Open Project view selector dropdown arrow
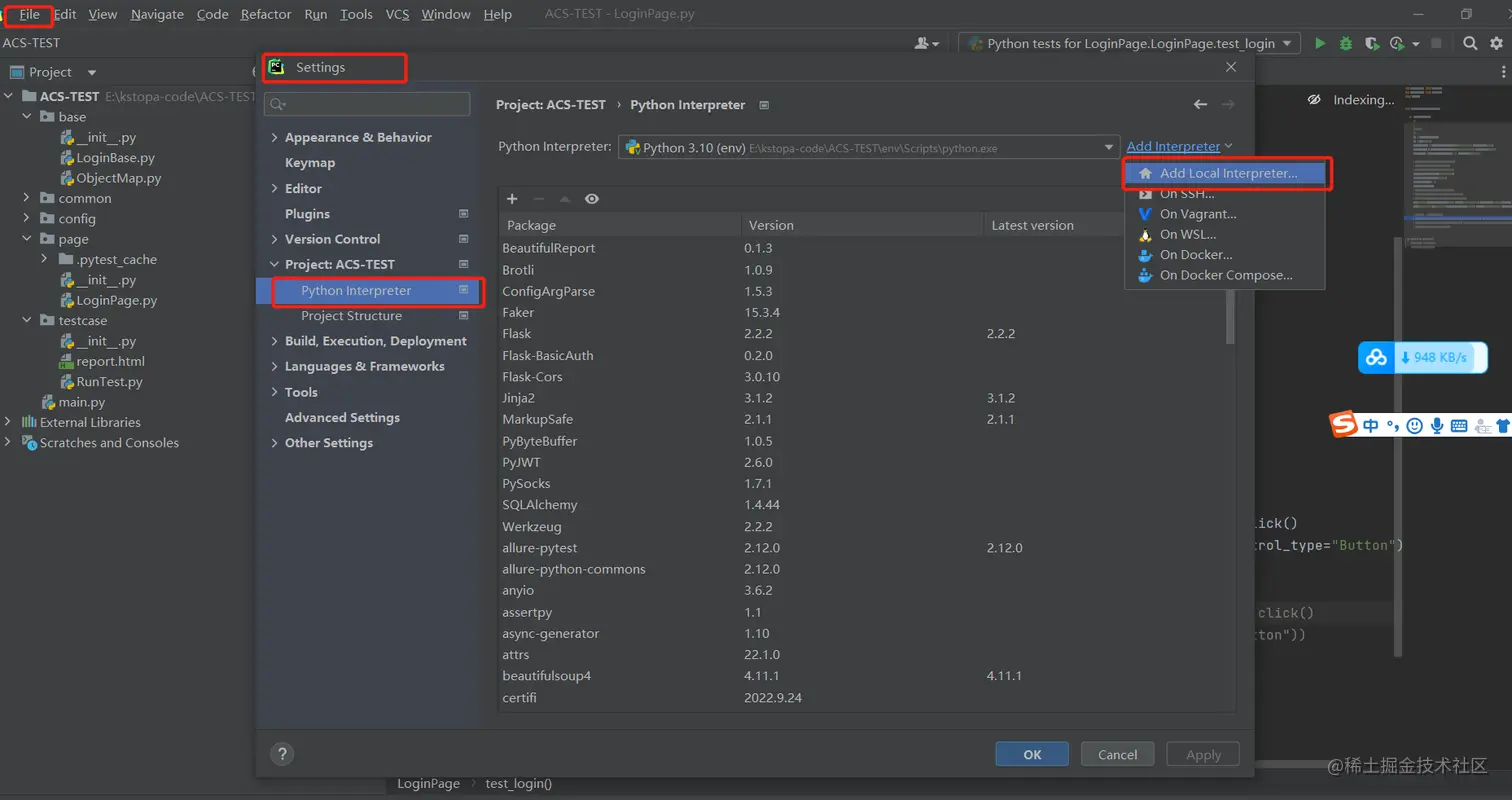This screenshot has height=800, width=1512. (92, 72)
